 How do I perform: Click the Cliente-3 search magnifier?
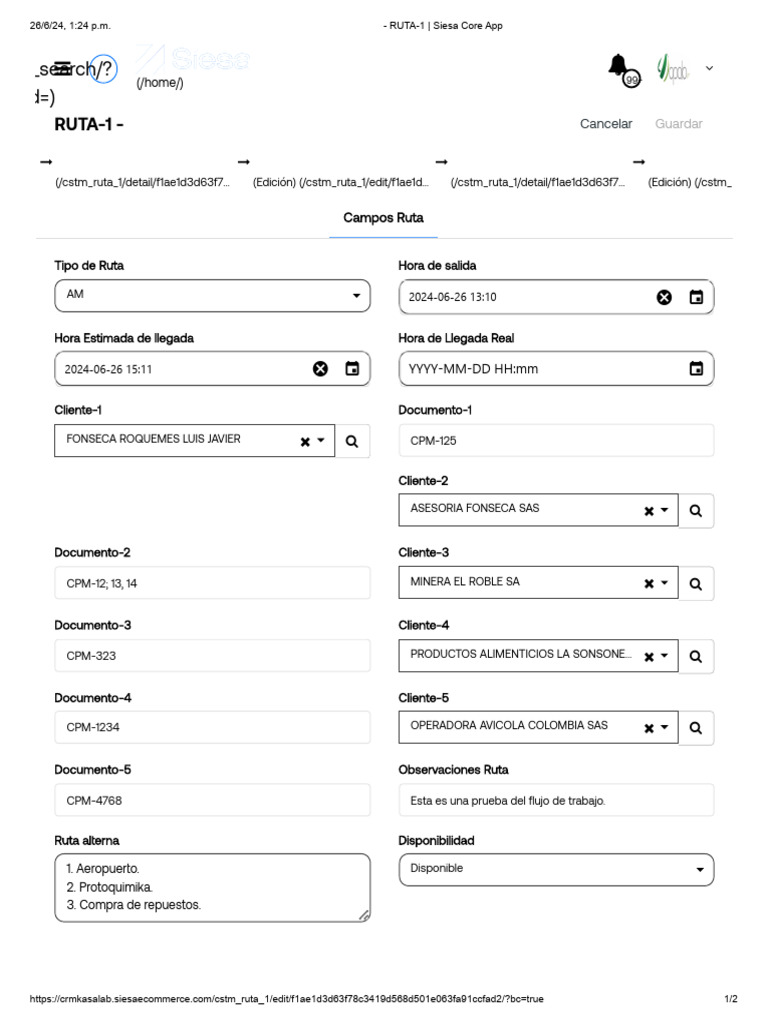(696, 582)
